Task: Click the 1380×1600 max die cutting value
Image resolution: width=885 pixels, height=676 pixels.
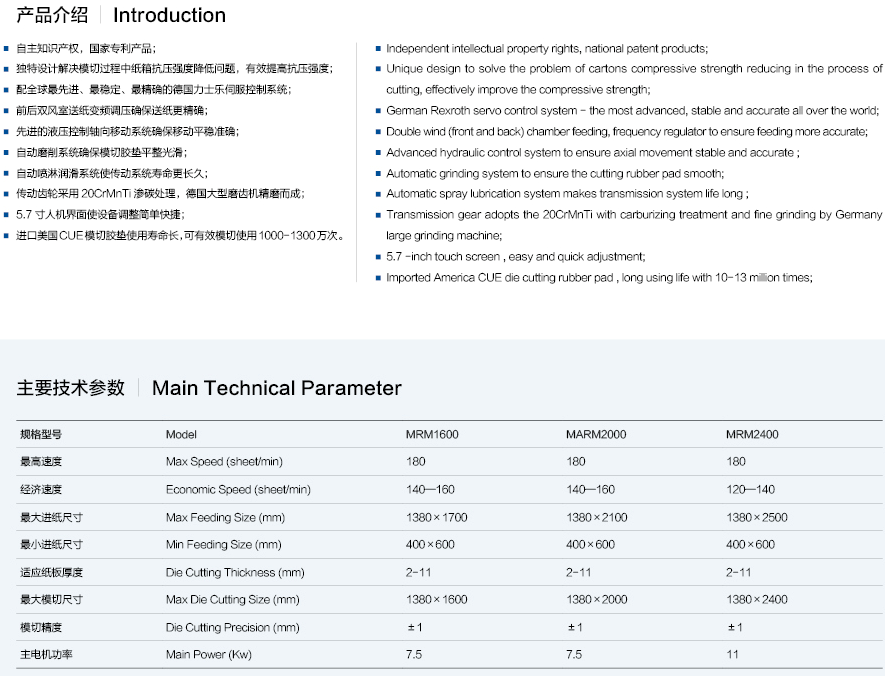Action: (436, 600)
